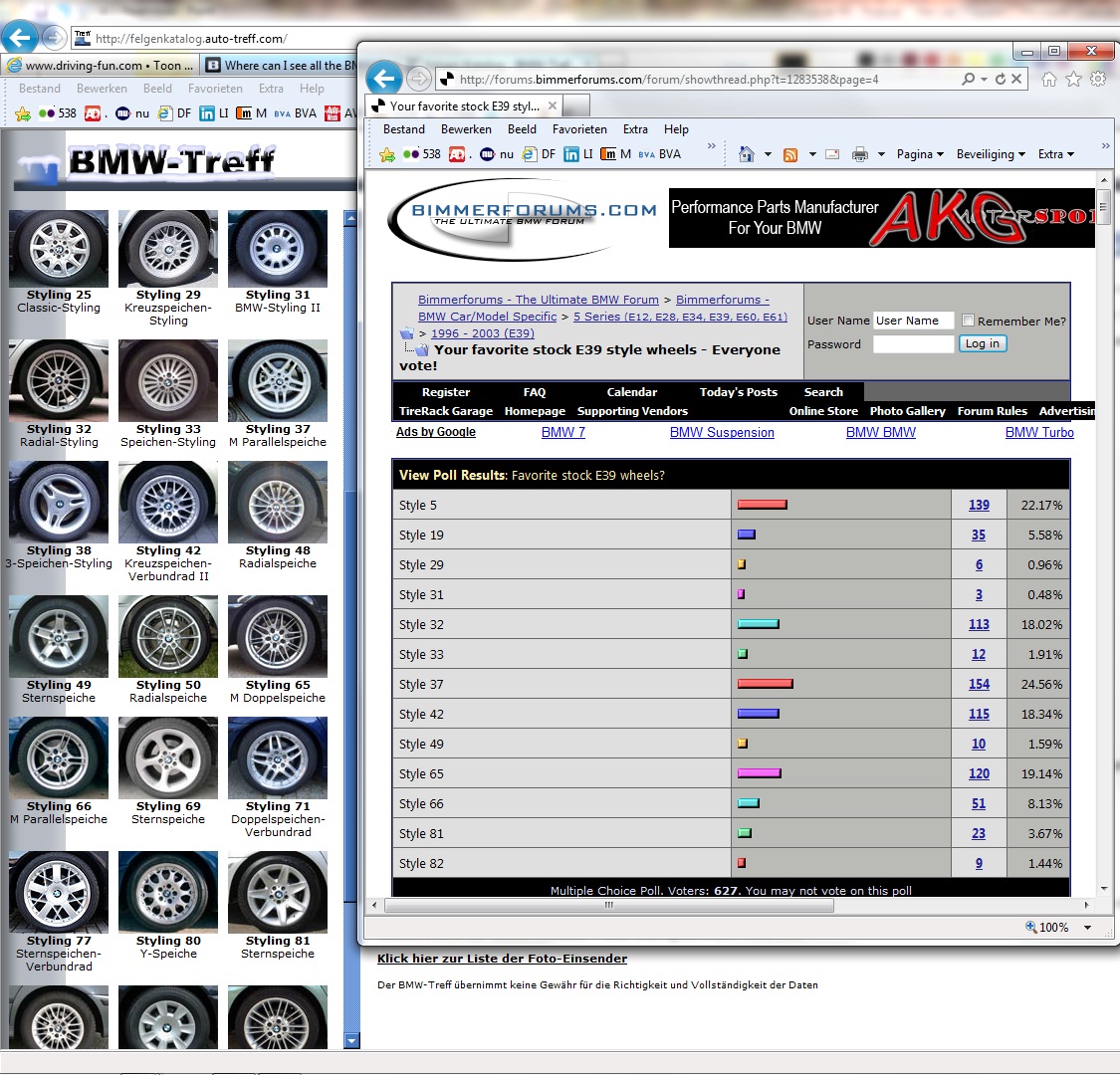The image size is (1120, 1075).
Task: Click the AKG Motorsport banner ad
Action: [881, 218]
